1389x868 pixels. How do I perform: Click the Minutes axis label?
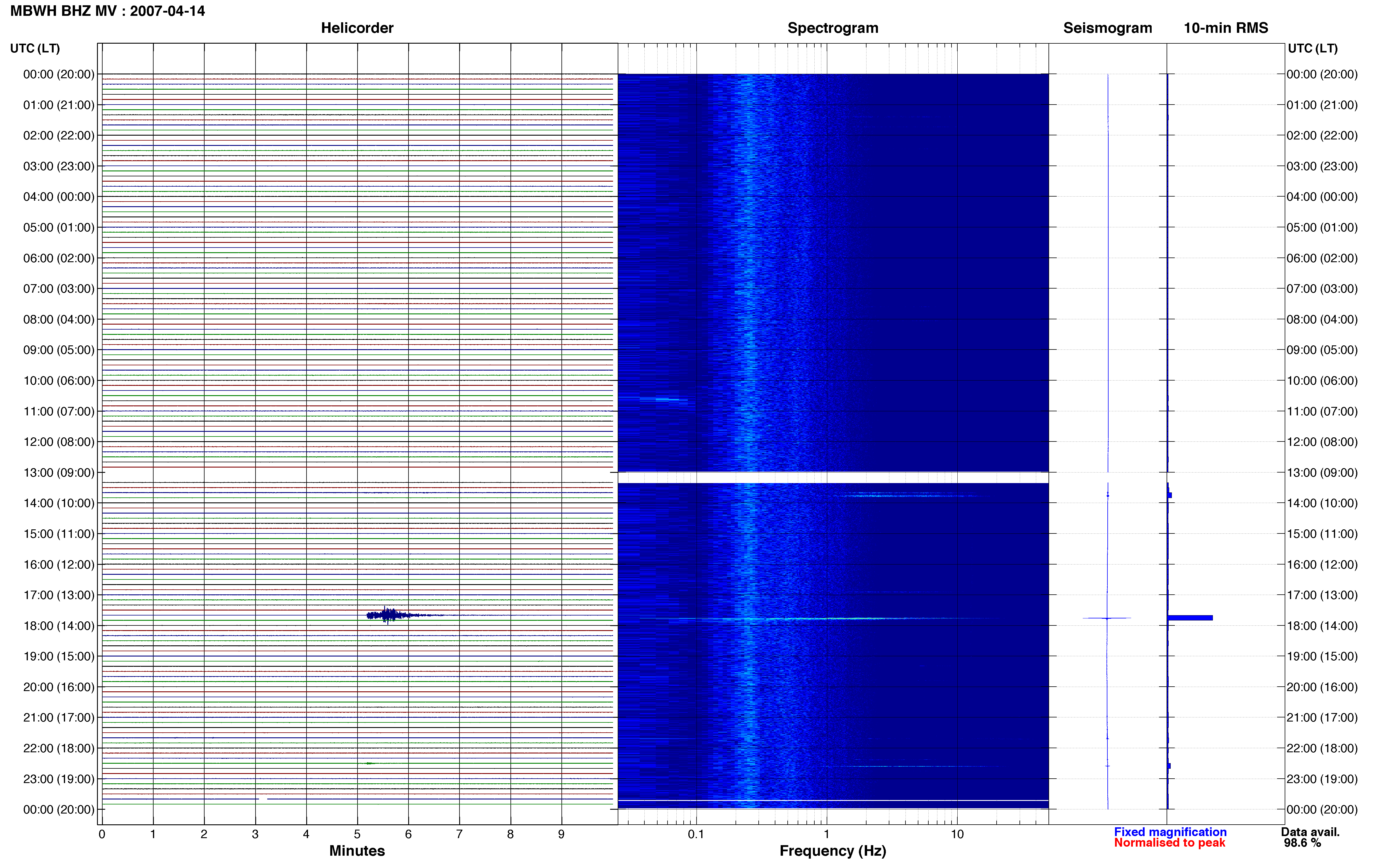pyautogui.click(x=357, y=850)
